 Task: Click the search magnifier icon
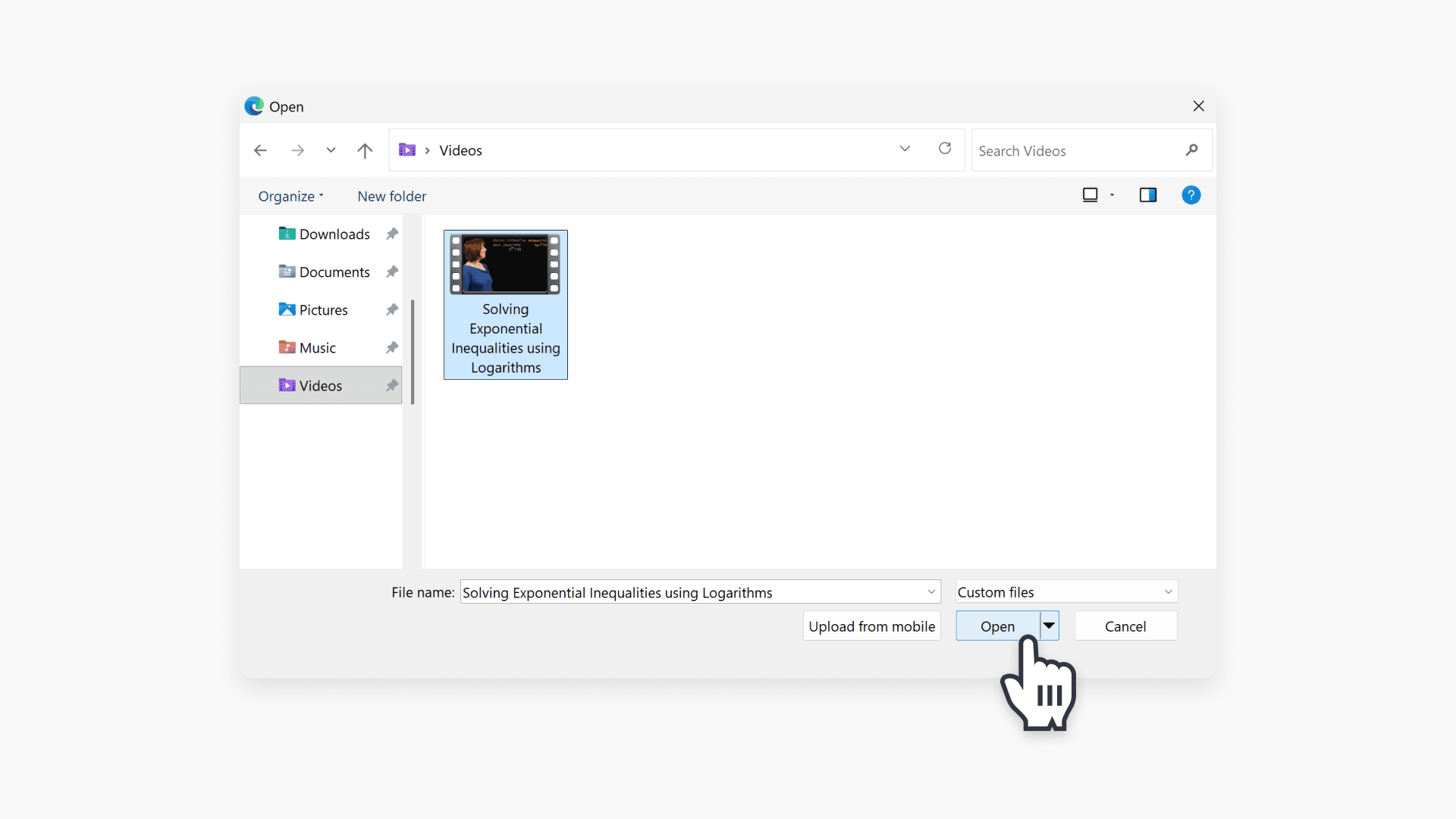click(x=1191, y=150)
